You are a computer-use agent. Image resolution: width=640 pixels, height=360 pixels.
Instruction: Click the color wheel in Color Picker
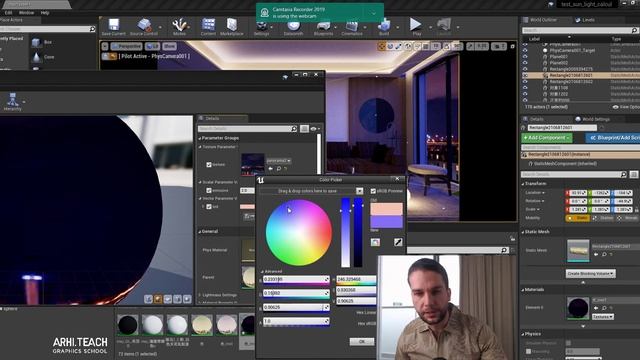pyautogui.click(x=298, y=233)
